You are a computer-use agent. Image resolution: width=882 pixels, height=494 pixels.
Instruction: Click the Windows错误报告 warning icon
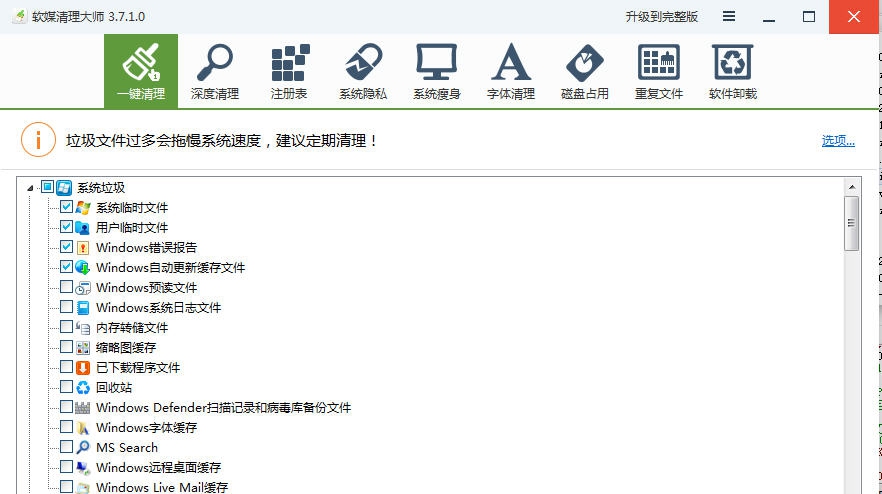(x=83, y=248)
